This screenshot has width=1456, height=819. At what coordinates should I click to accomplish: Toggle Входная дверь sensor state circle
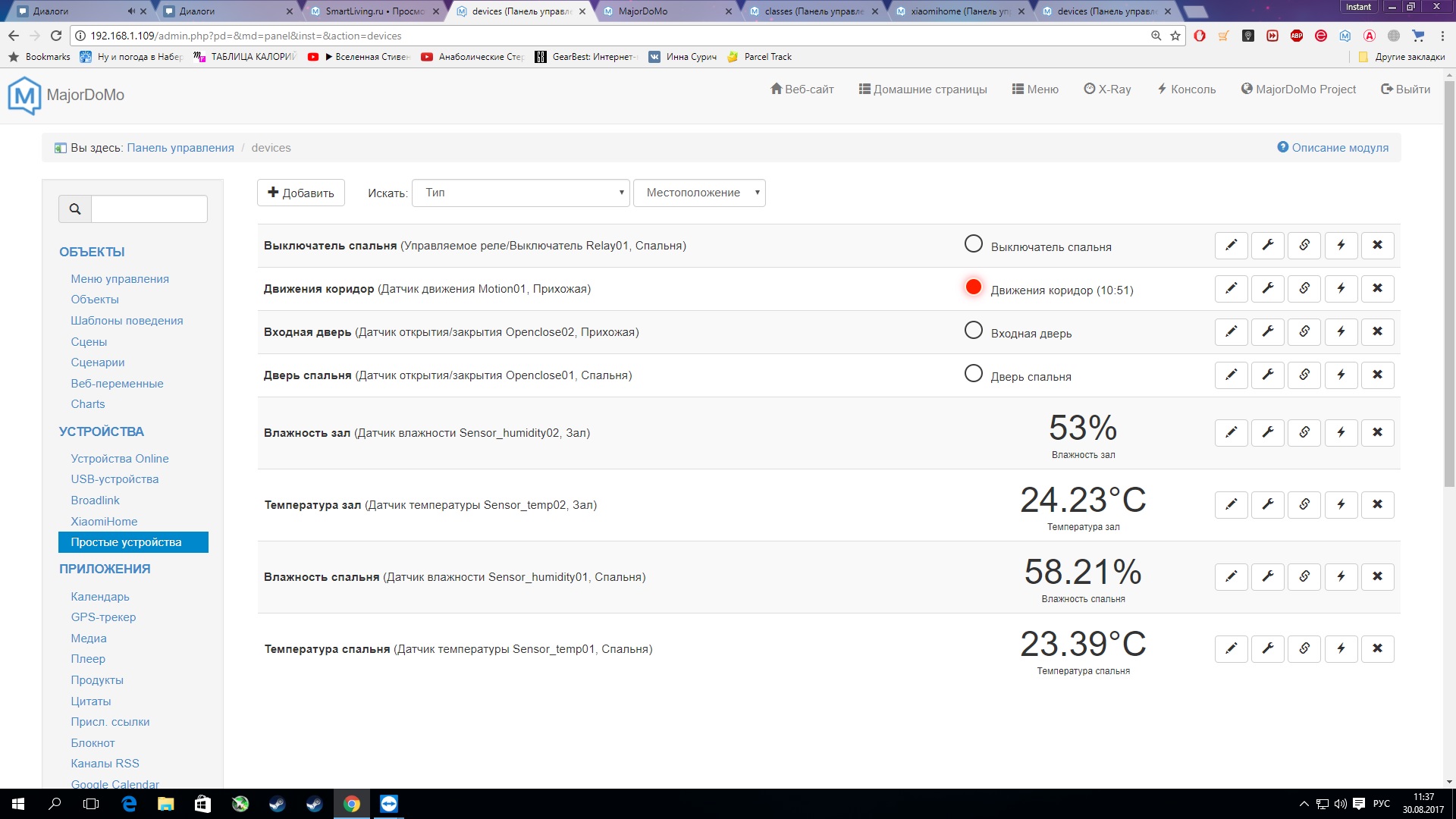(x=973, y=330)
